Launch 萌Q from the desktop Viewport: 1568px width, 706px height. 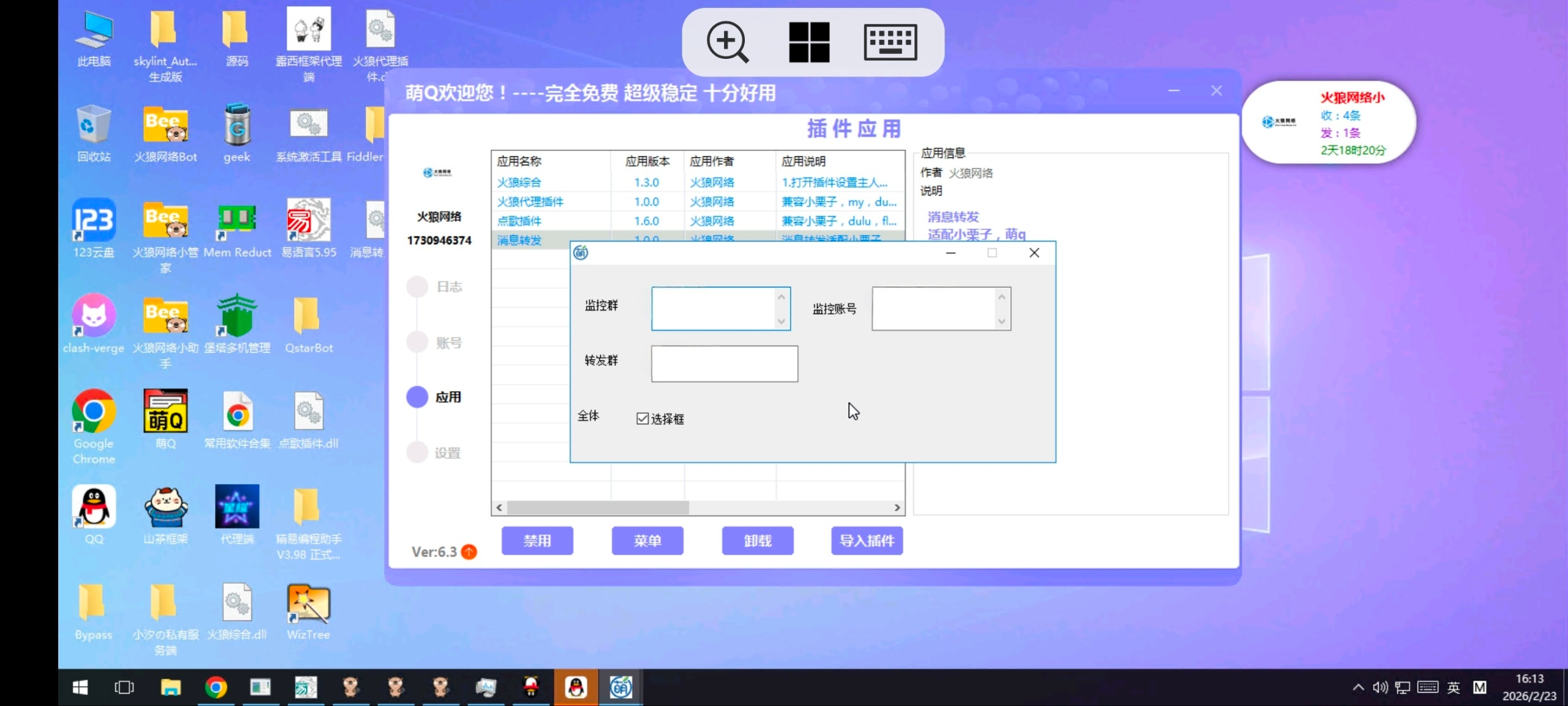(164, 412)
